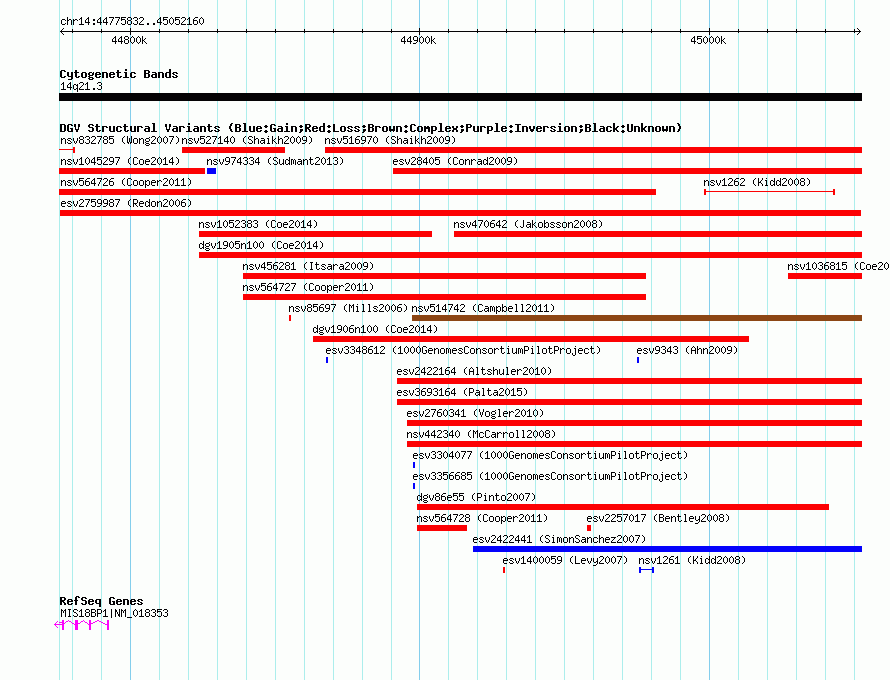The height and width of the screenshot is (680, 890).
Task: Select the dgv86e55 (Pinto2007) red bar
Action: [623, 507]
